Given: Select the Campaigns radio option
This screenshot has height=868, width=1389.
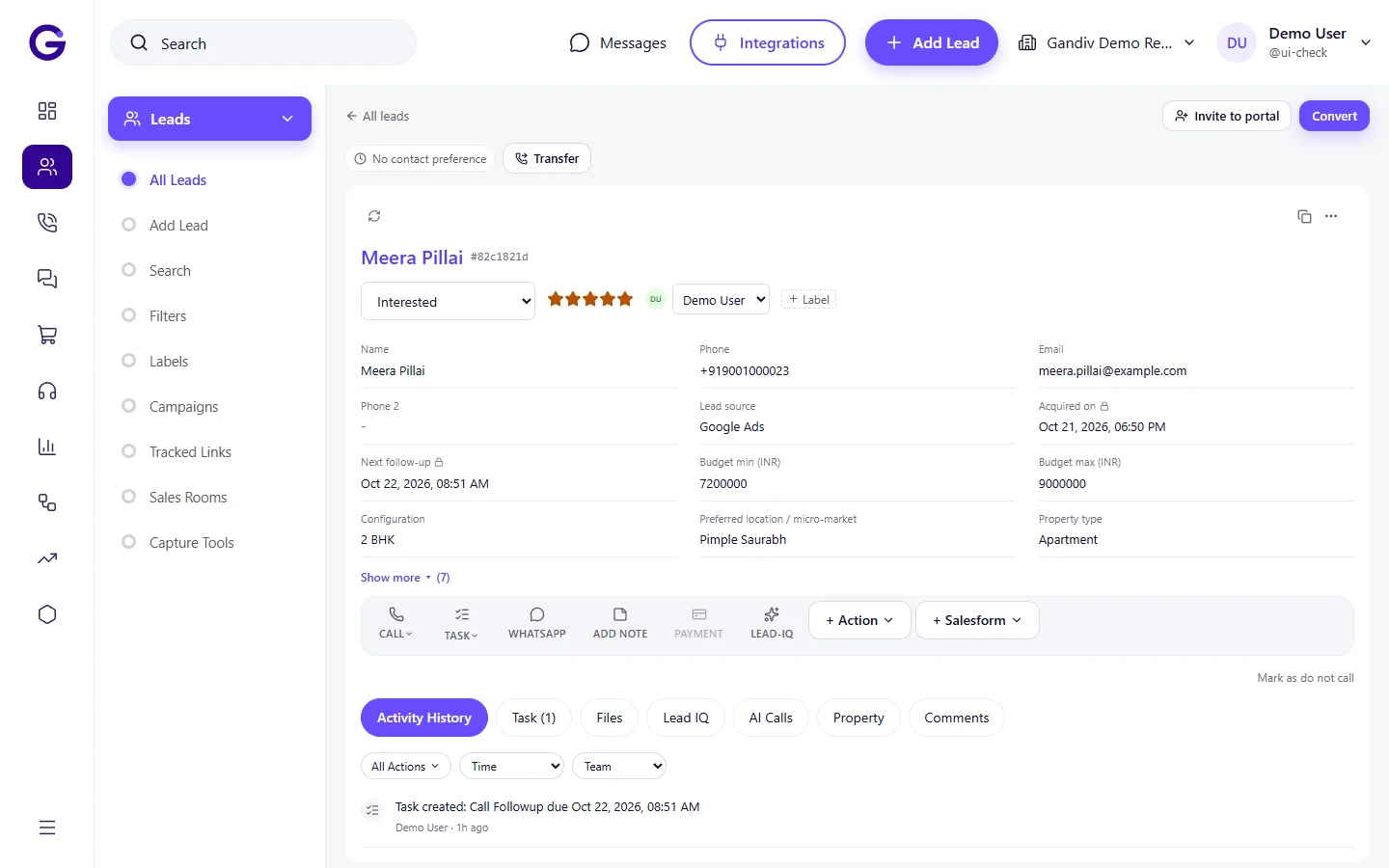Looking at the screenshot, I should click(128, 406).
